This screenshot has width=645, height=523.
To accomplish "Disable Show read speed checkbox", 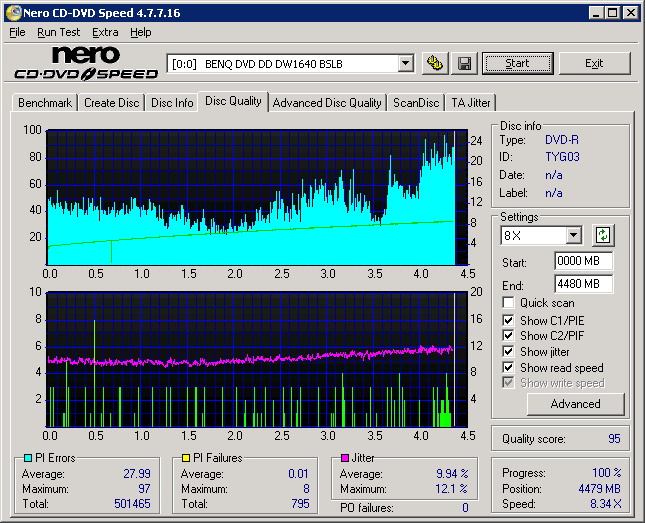I will click(509, 368).
